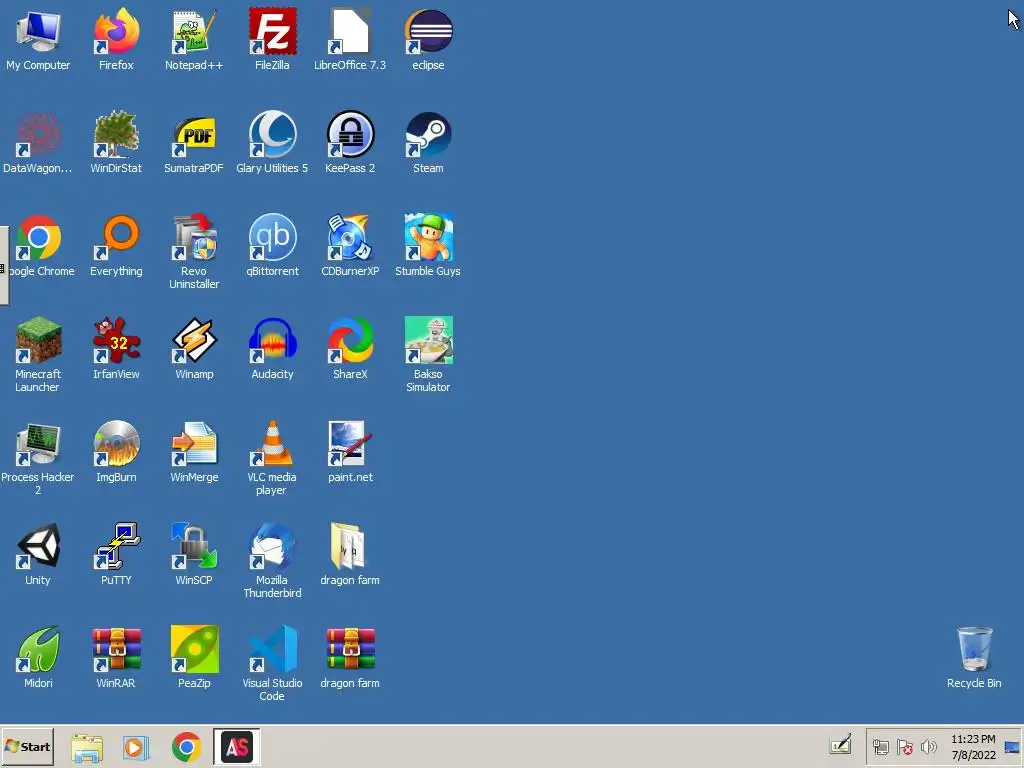Launch Firefox from the desktop
Viewport: 1024px width, 768px height.
116,31
